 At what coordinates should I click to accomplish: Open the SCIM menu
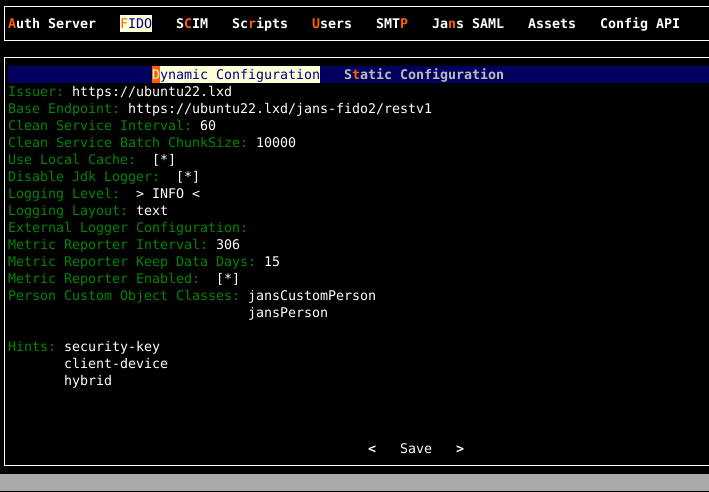point(192,23)
